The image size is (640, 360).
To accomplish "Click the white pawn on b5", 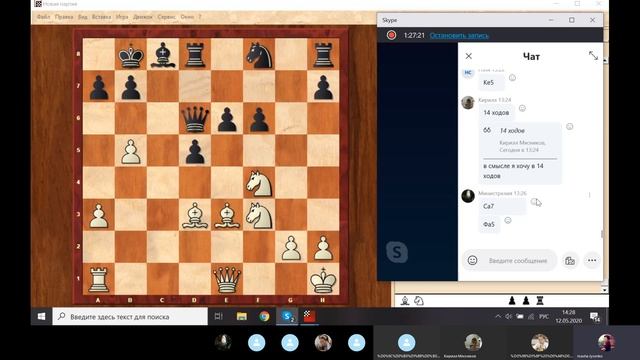I will 131,152.
